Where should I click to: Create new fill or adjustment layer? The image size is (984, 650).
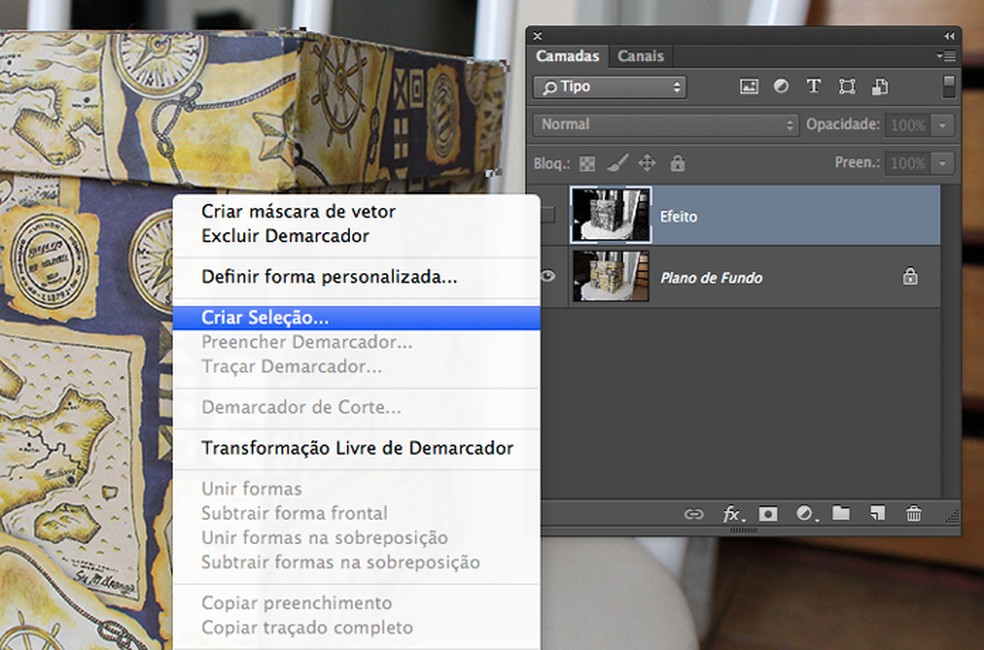(806, 514)
